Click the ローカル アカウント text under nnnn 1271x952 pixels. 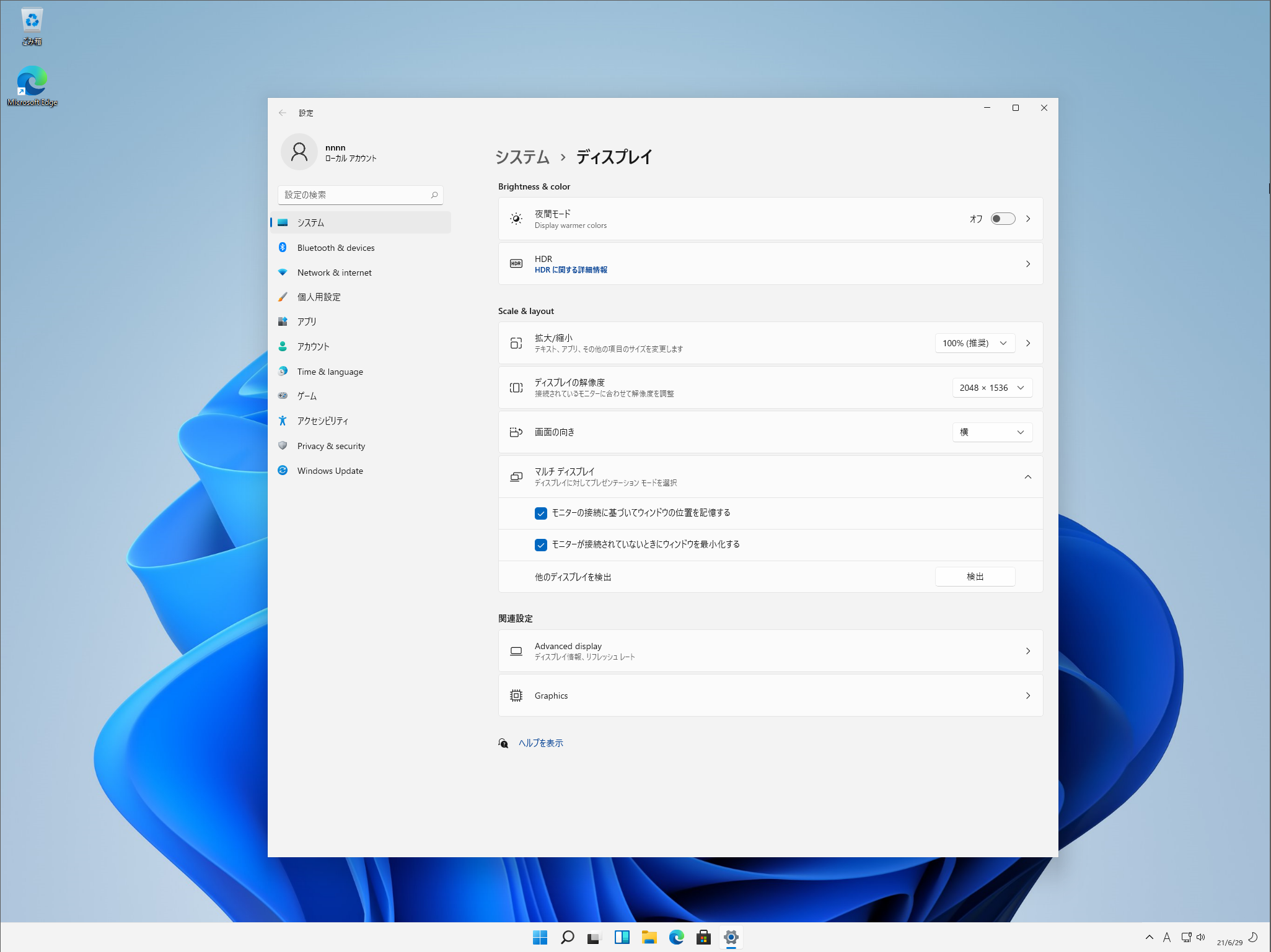pyautogui.click(x=351, y=159)
